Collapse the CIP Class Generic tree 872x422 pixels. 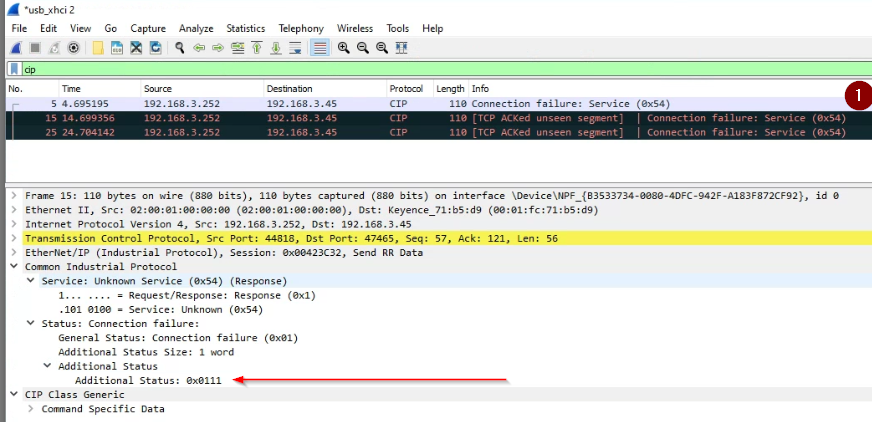tap(14, 395)
